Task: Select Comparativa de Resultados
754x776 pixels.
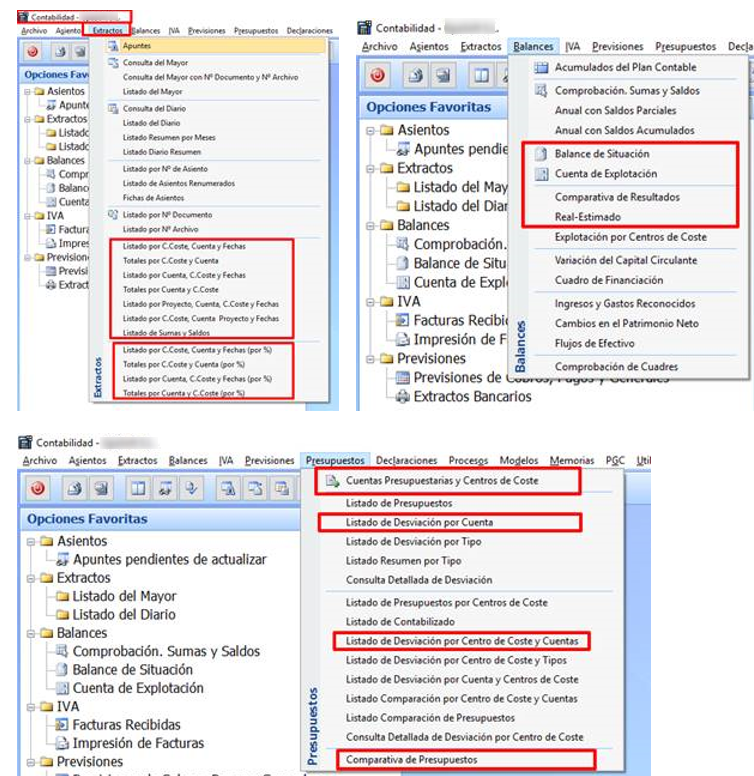Action: (617, 197)
